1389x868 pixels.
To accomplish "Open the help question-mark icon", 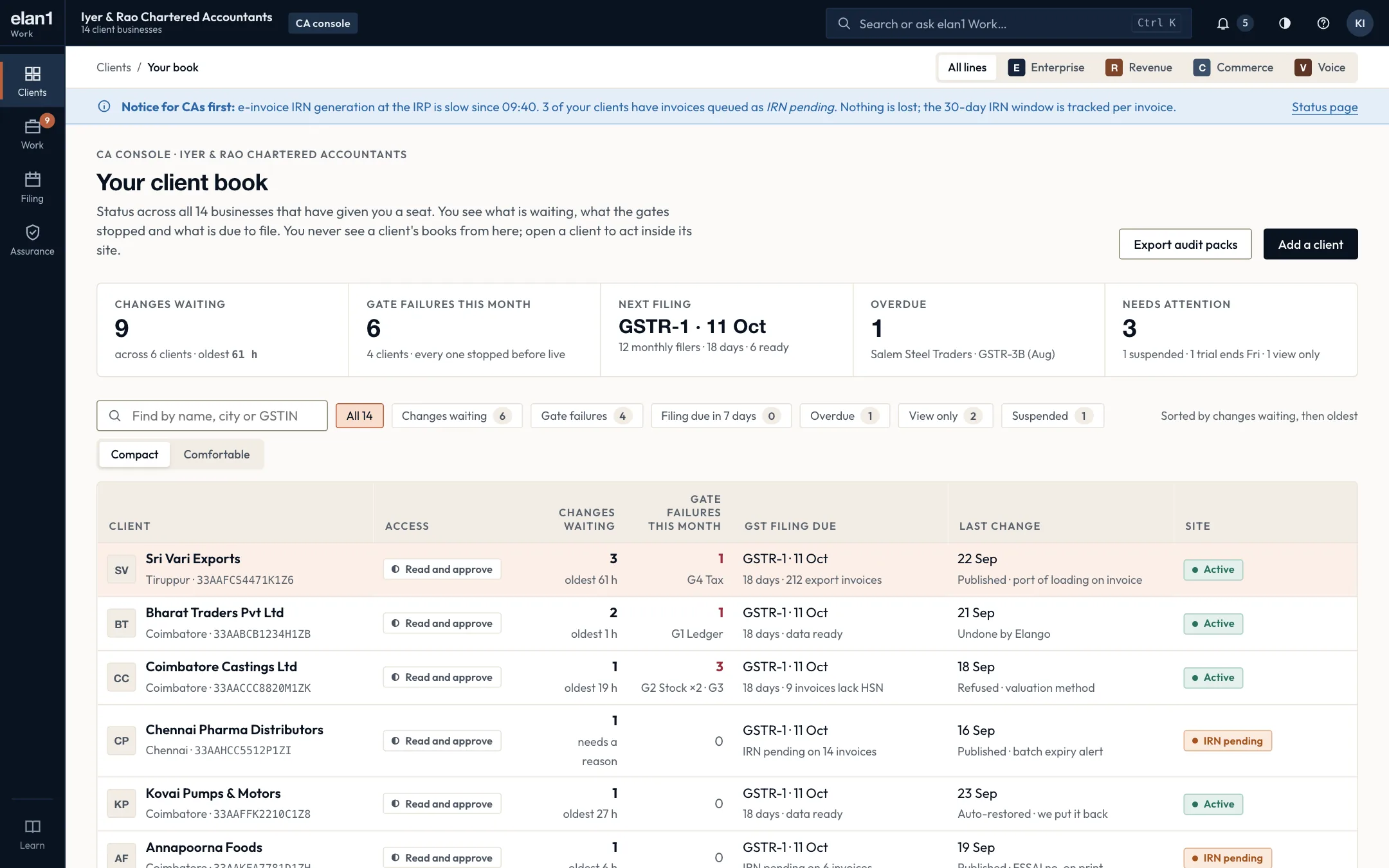I will pyautogui.click(x=1323, y=24).
